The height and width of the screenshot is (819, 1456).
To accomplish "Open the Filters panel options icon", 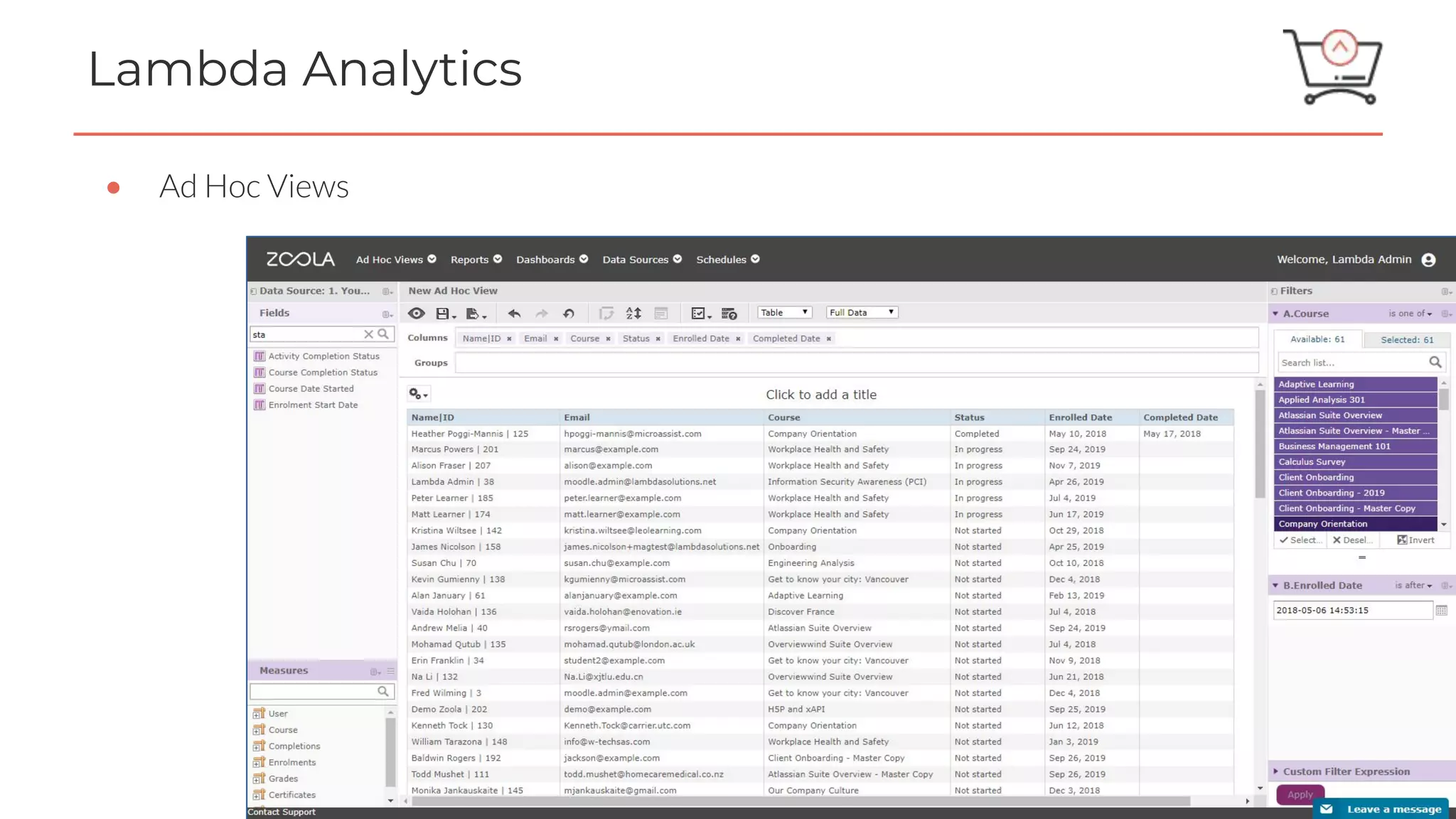I will pos(1446,291).
